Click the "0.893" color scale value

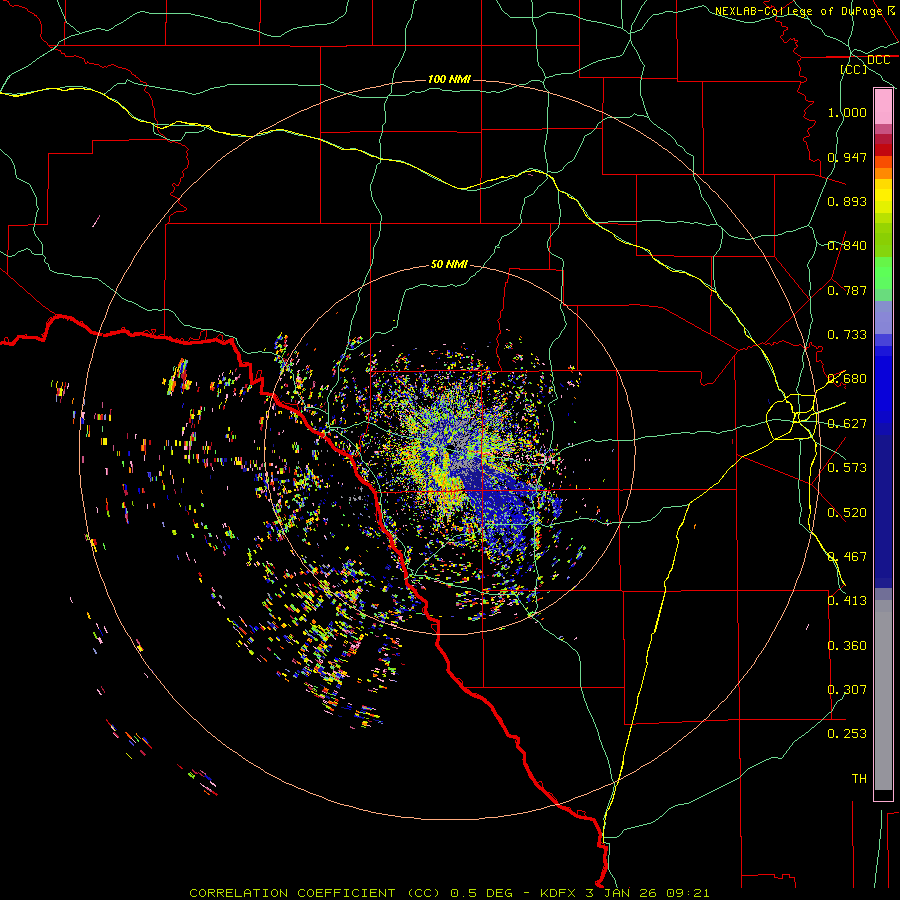click(x=847, y=201)
